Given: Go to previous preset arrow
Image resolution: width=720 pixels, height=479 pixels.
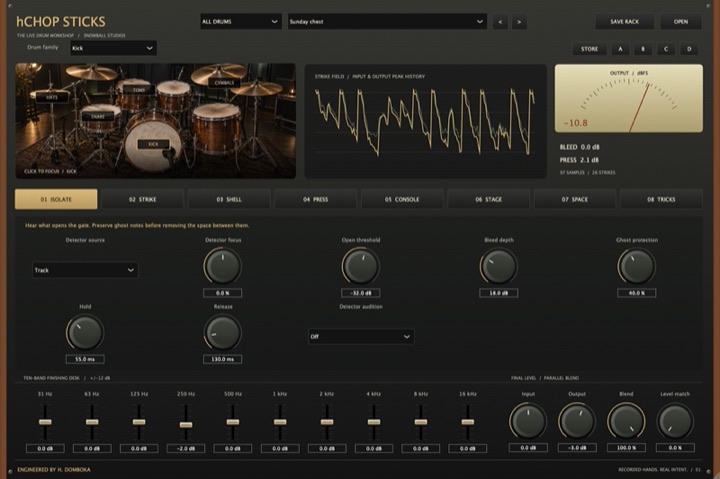Looking at the screenshot, I should 500,22.
